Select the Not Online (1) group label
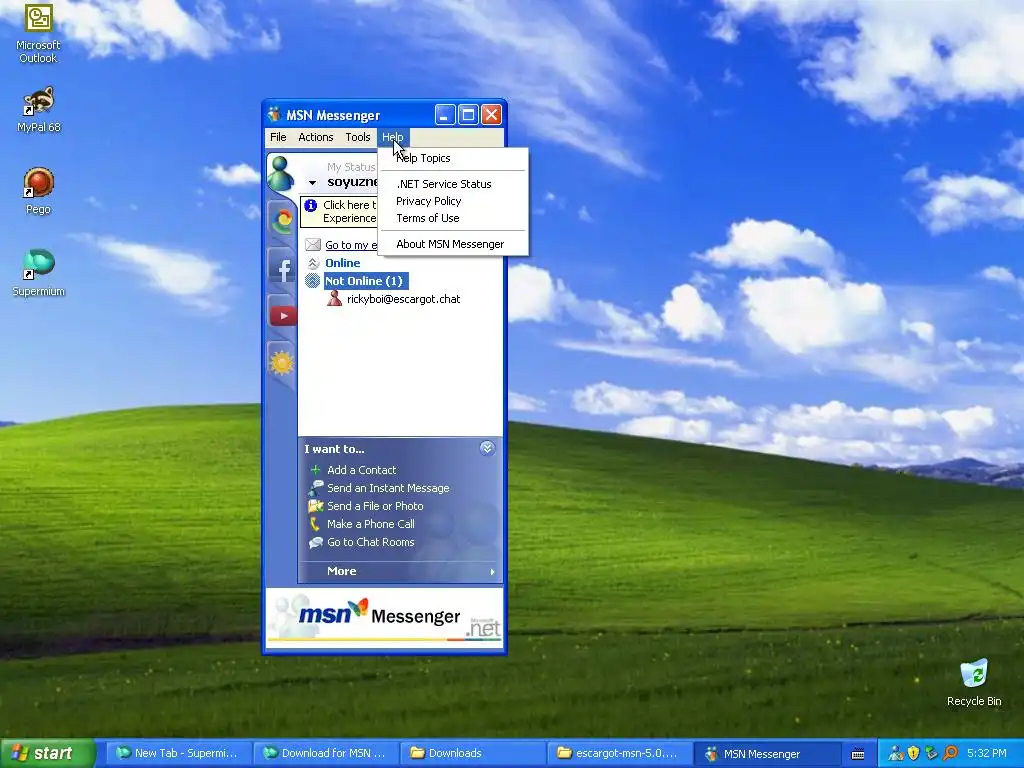 pos(364,281)
